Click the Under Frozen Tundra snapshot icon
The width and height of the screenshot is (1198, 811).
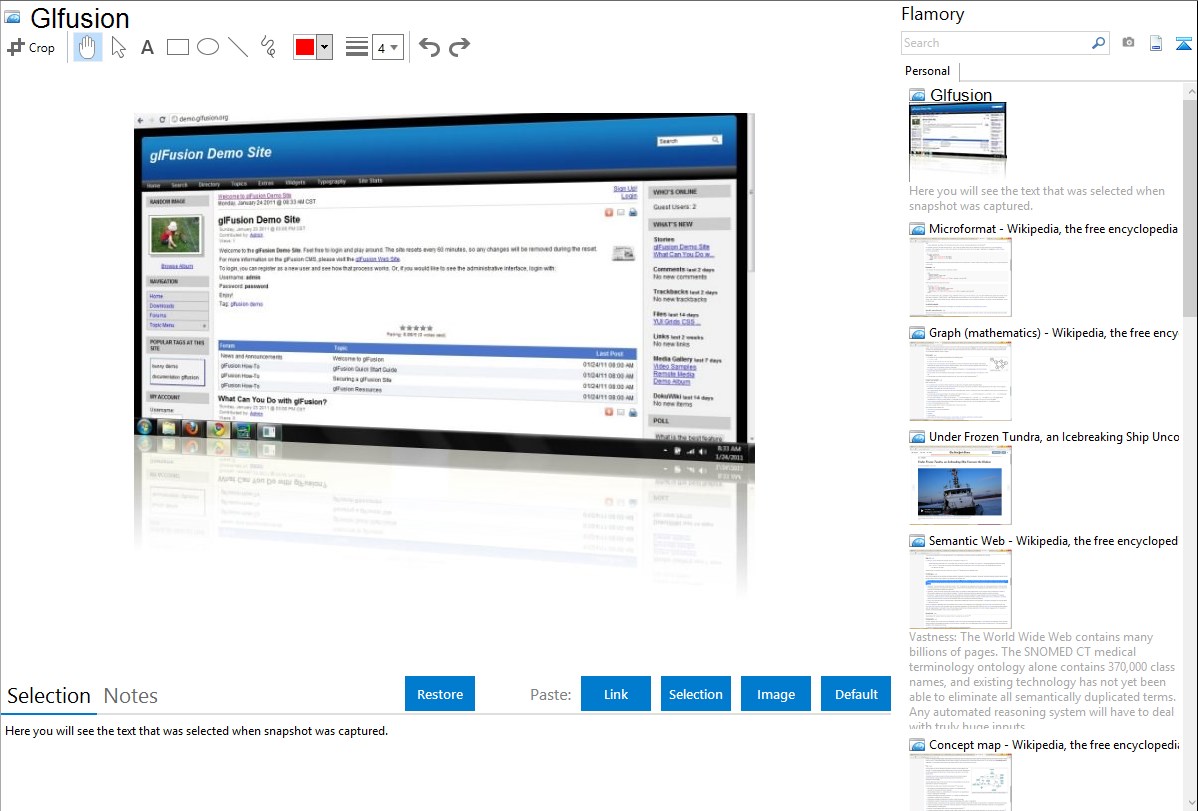(917, 436)
